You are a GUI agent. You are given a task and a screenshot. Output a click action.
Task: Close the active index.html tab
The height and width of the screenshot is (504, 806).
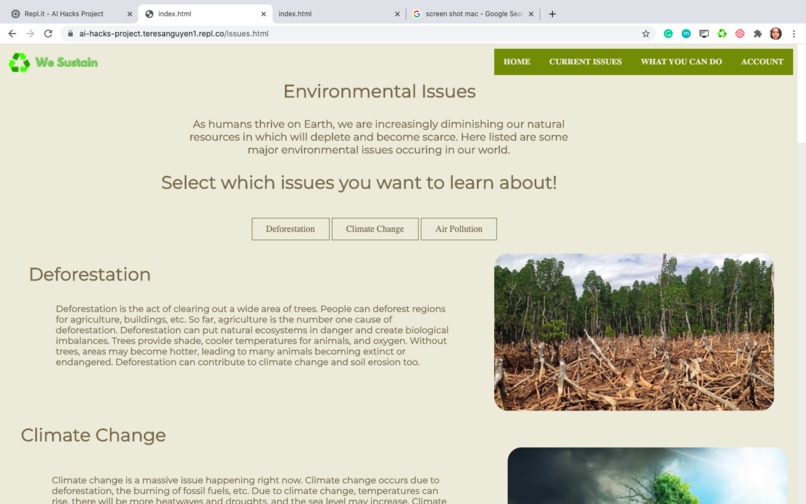coord(263,14)
